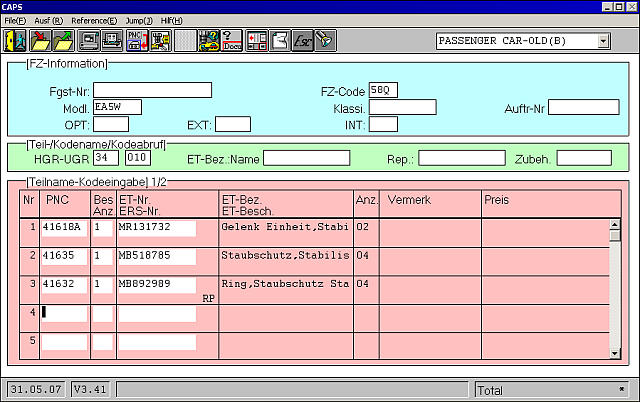Viewport: 640px width, 402px height.
Task: Click the parts table scroll up arrow
Action: pos(615,224)
